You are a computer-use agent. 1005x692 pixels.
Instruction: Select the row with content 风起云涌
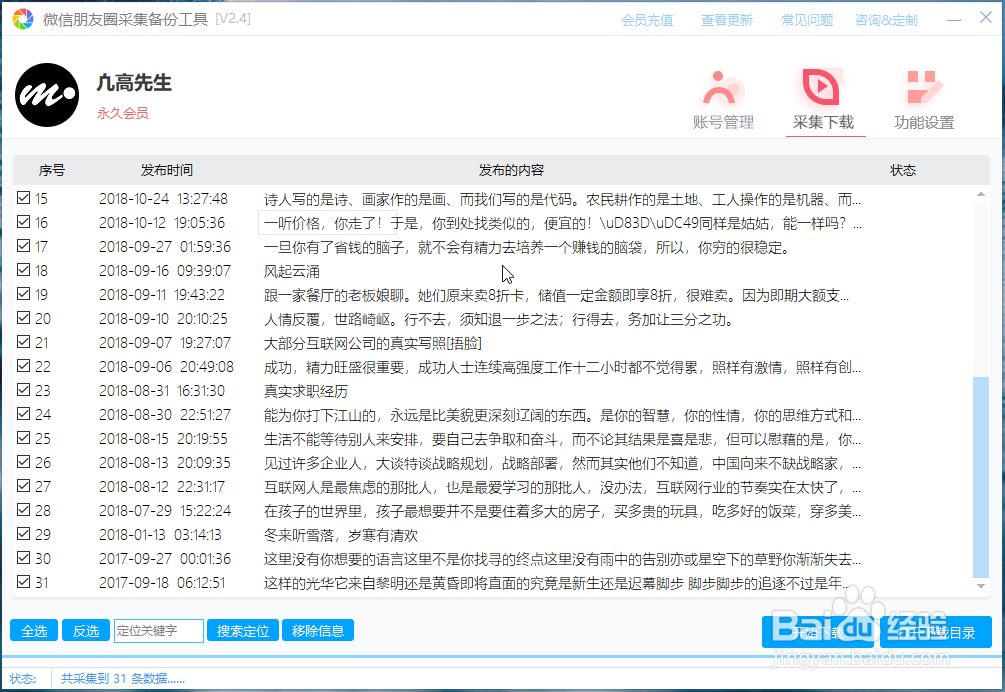(x=292, y=271)
